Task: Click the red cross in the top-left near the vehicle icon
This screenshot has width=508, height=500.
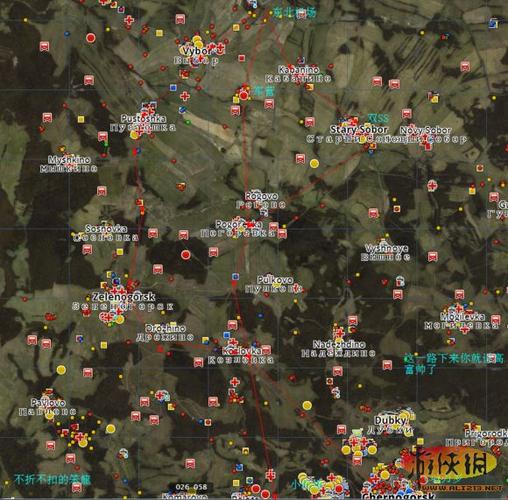Action: [x=129, y=20]
